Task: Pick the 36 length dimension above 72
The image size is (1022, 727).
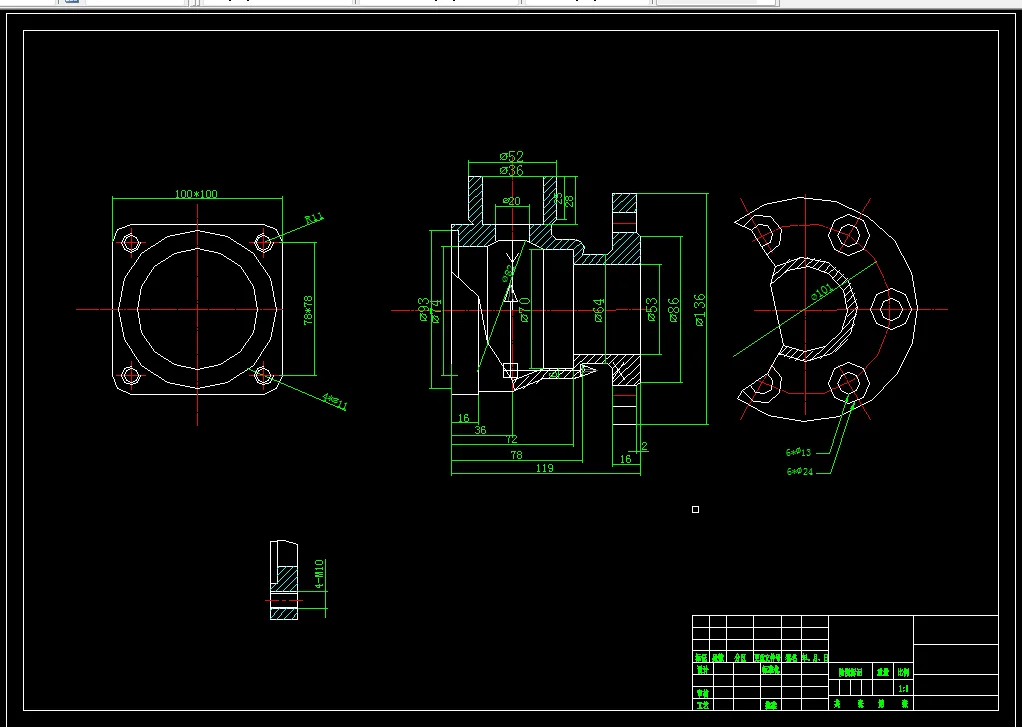Action: (480, 430)
